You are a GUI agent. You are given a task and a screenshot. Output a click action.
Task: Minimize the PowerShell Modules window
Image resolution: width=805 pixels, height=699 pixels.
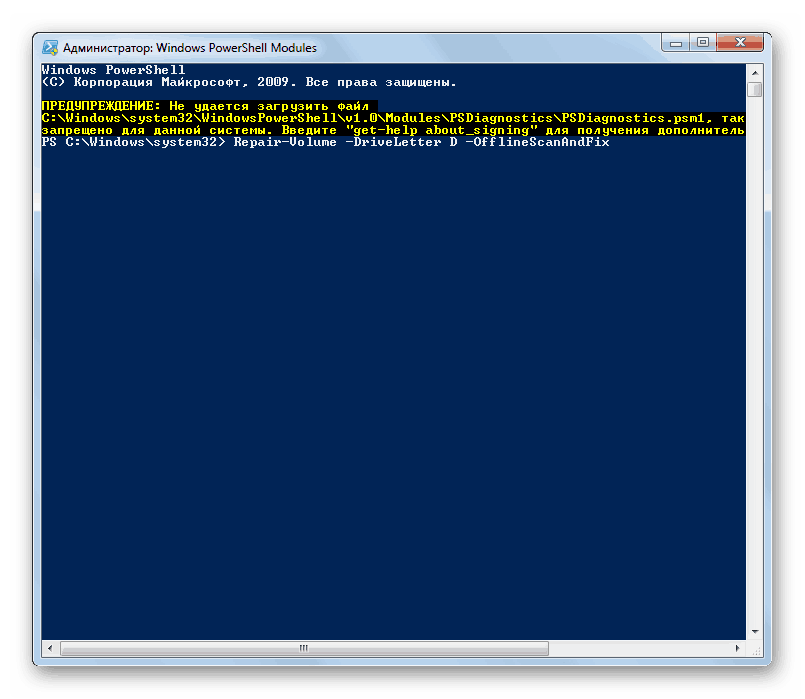pyautogui.click(x=676, y=43)
